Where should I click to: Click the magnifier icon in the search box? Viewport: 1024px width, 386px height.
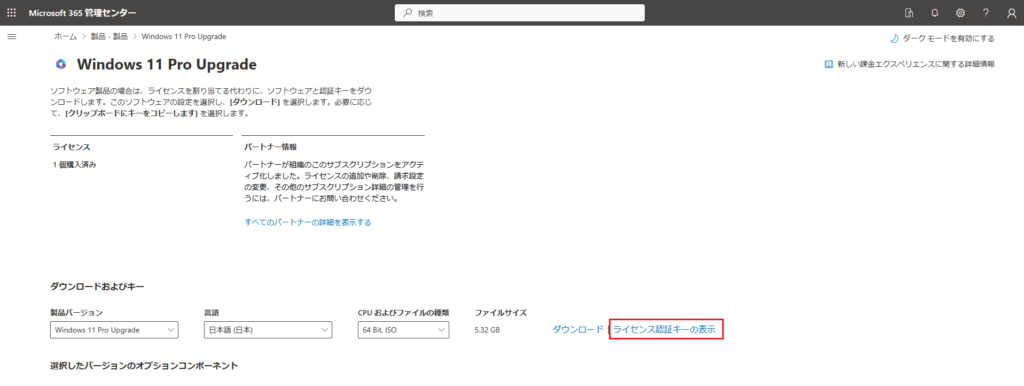tap(408, 13)
